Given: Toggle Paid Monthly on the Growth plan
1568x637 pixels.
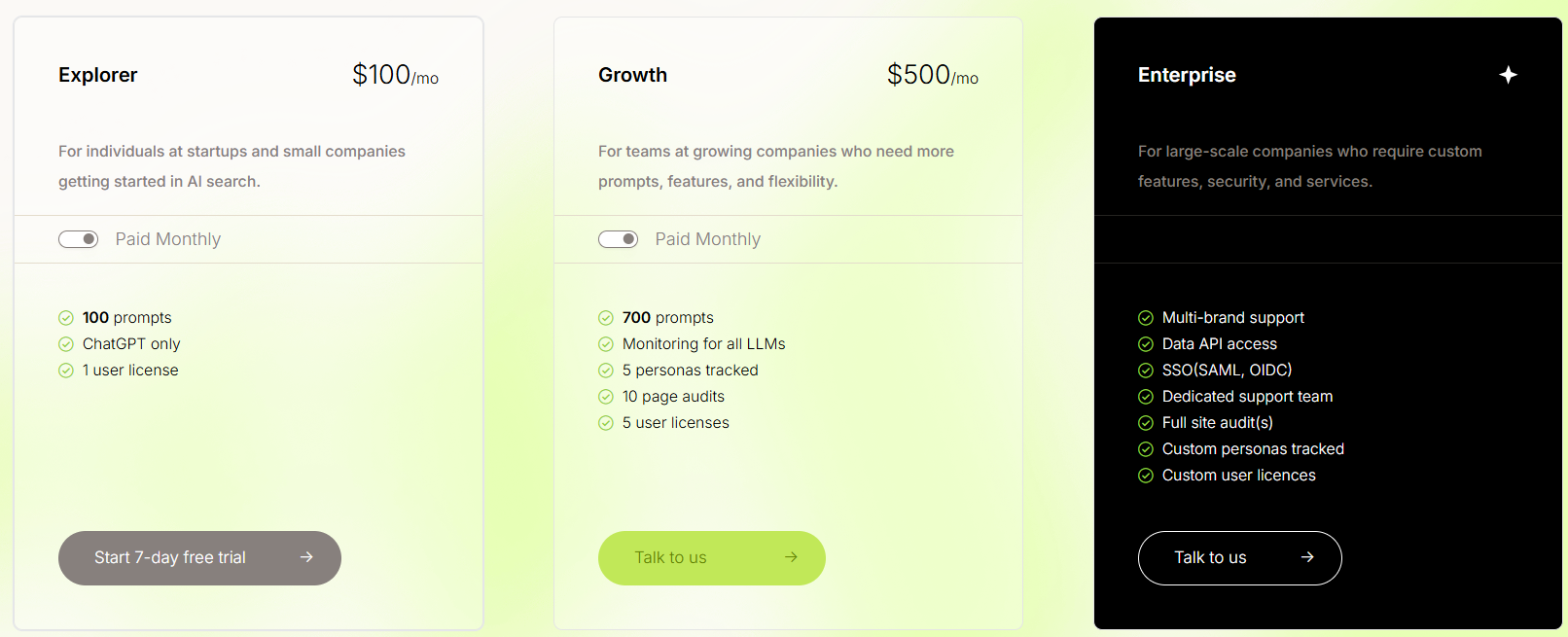Looking at the screenshot, I should [x=618, y=238].
